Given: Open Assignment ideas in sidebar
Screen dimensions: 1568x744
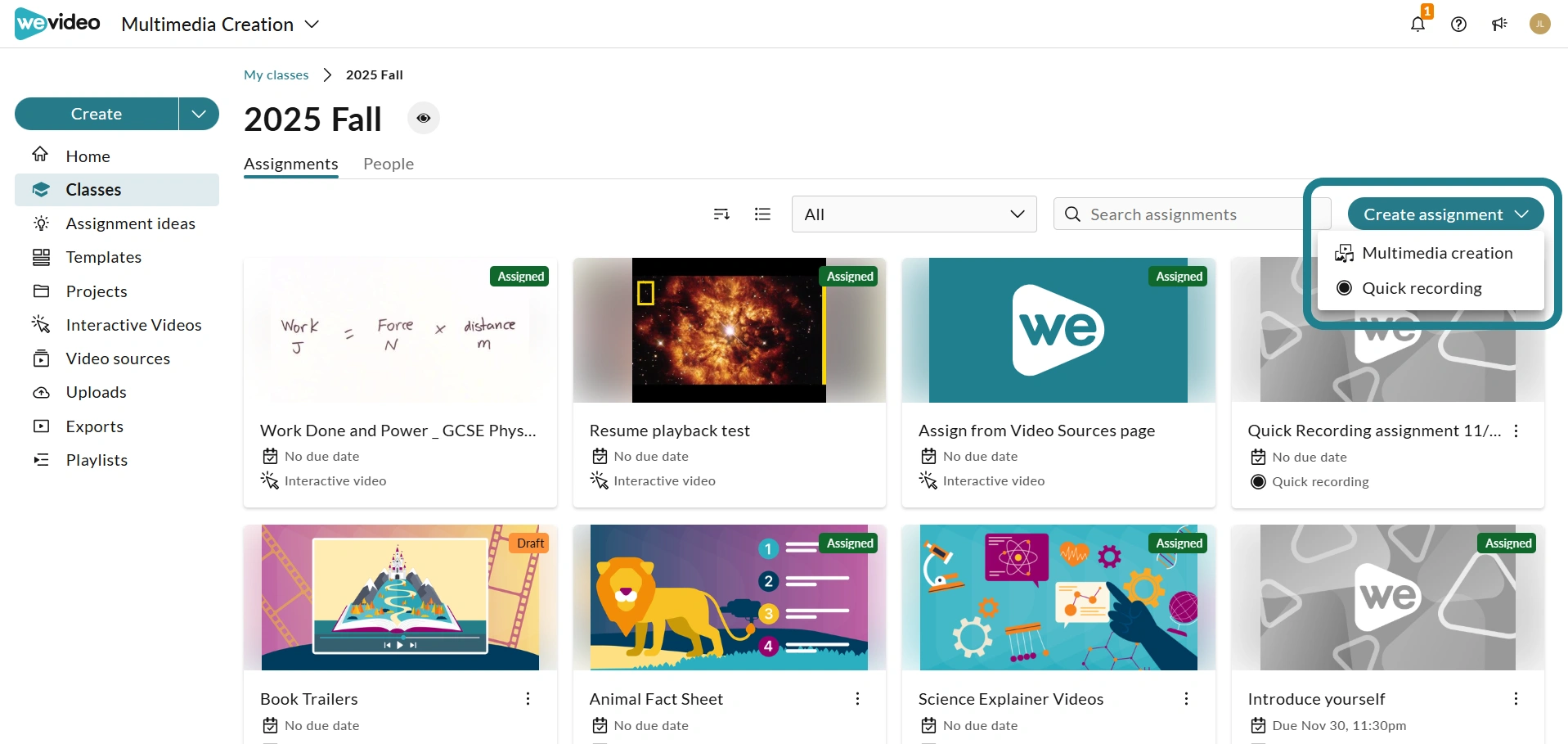Looking at the screenshot, I should click(117, 223).
